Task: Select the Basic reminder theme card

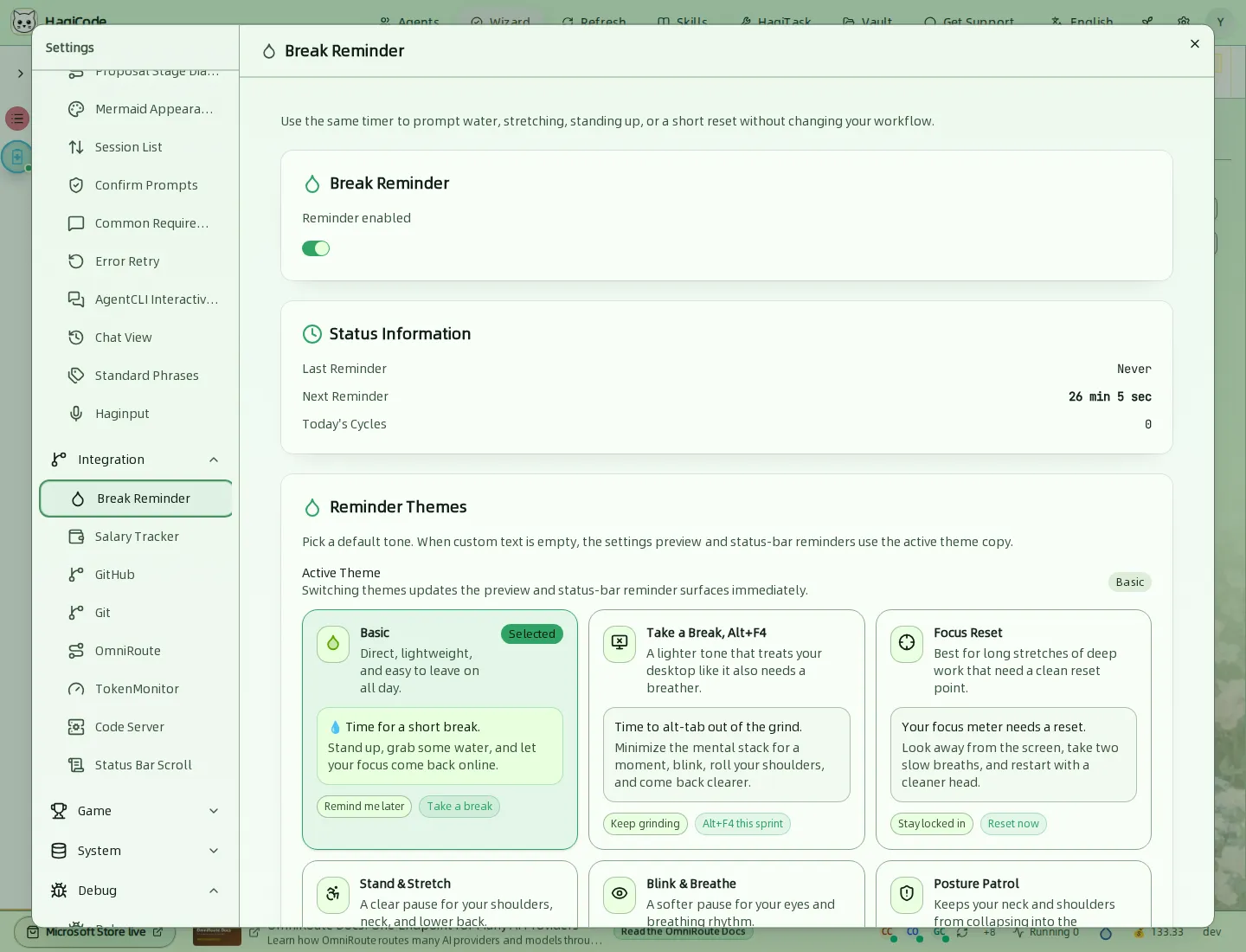Action: coord(440,730)
